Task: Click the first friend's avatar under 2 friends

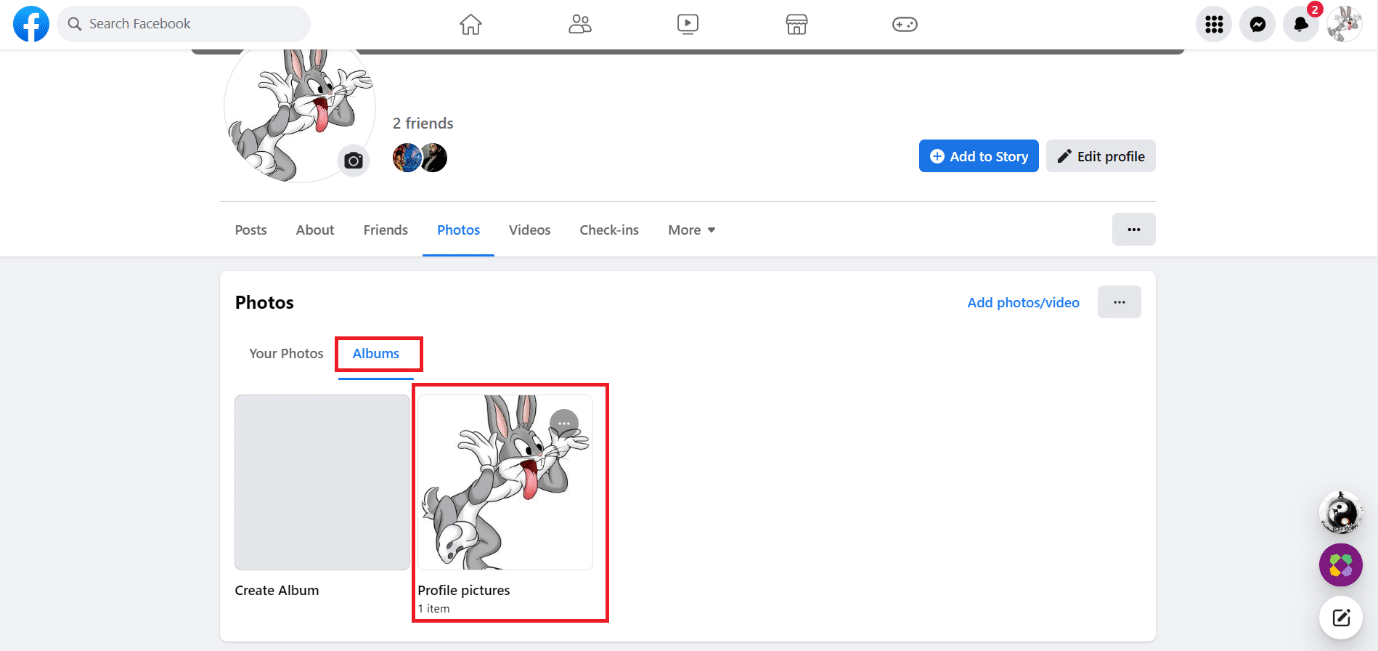Action: pyautogui.click(x=407, y=157)
